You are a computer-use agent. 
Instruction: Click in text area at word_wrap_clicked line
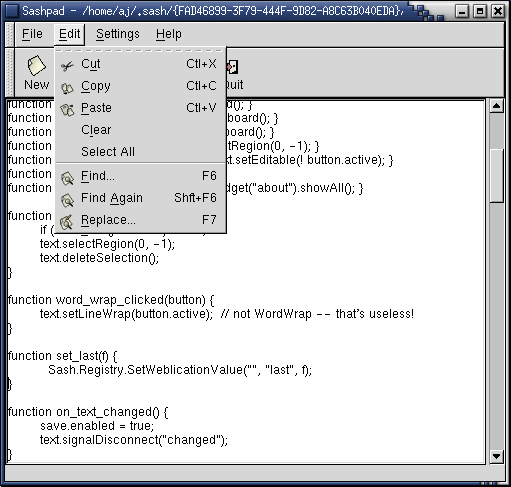pyautogui.click(x=111, y=300)
